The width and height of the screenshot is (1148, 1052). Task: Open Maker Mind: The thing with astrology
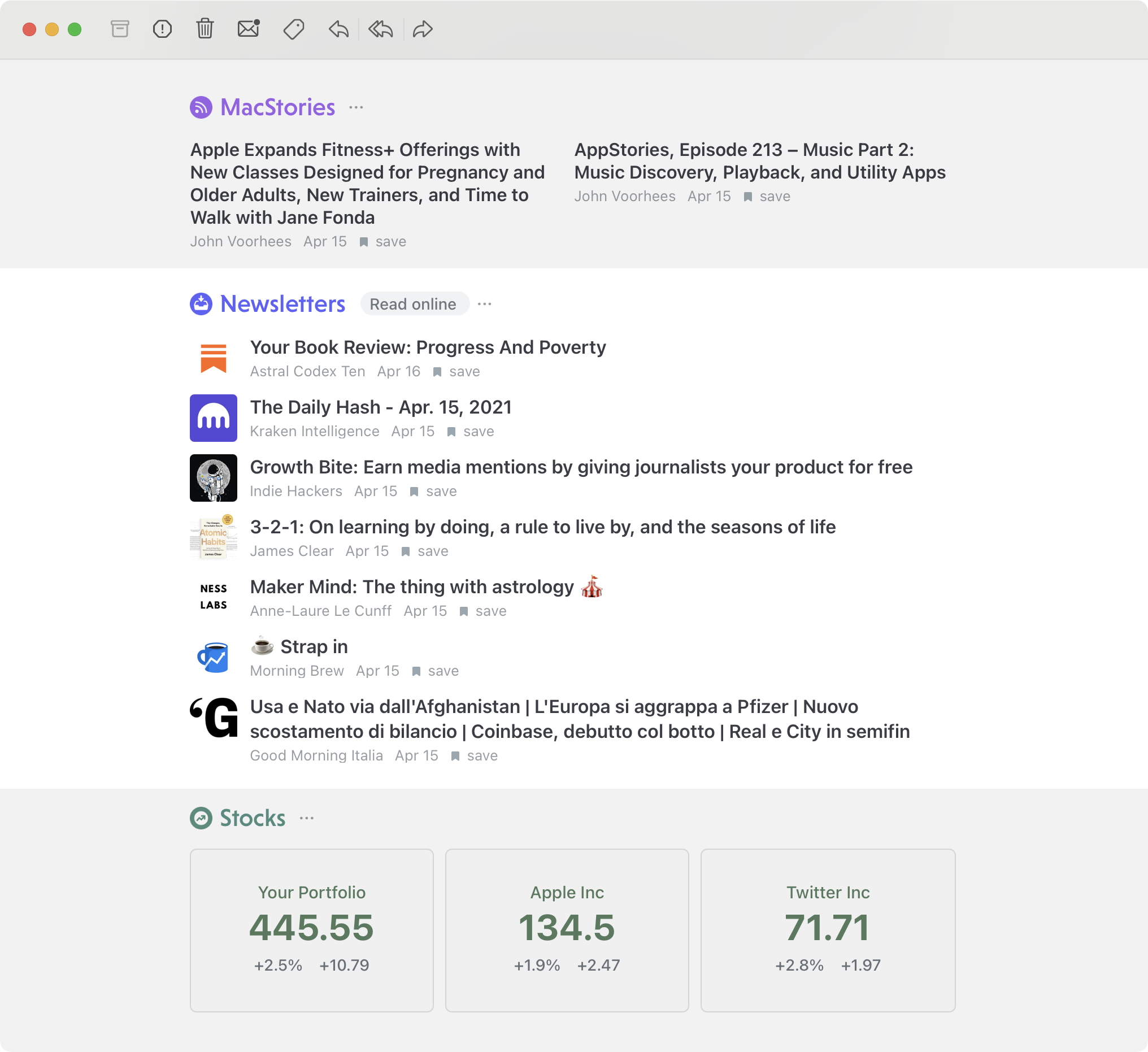tap(427, 586)
